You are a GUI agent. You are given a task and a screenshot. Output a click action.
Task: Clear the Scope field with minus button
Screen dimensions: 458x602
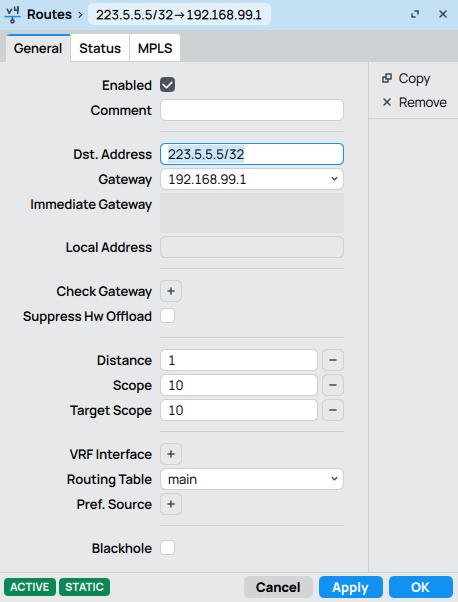click(333, 385)
